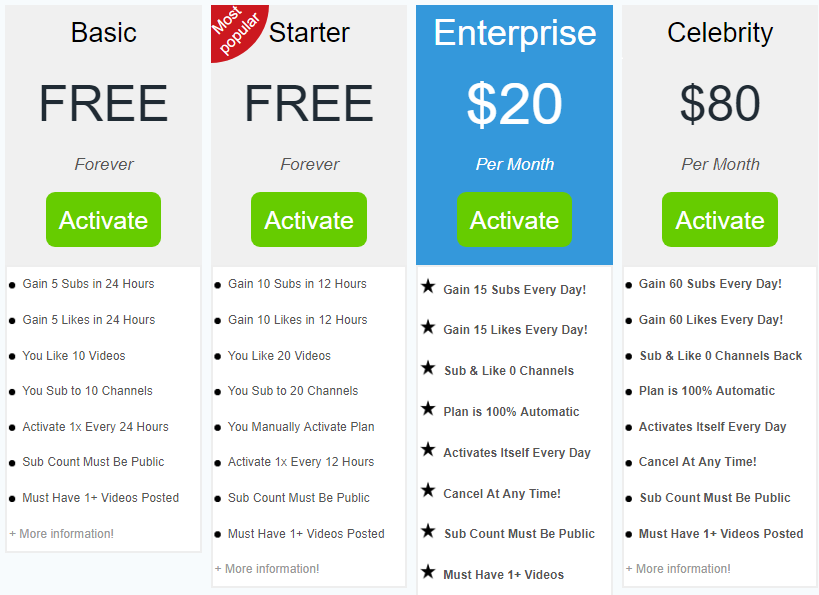Screen dimensions: 819x595
Task: Click star icon beside Enterprise Cancel At Any Time
Action: (428, 490)
